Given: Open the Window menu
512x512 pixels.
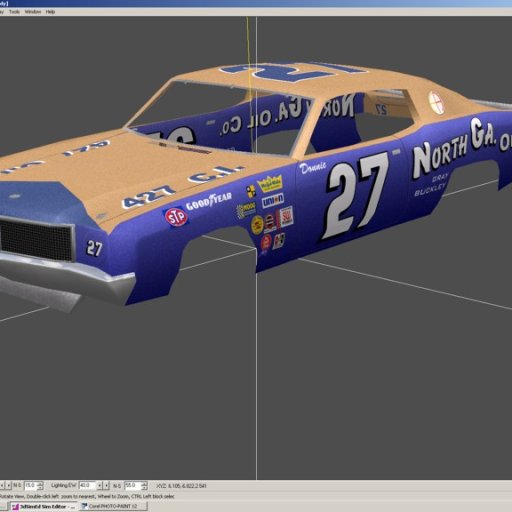Looking at the screenshot, I should [33, 12].
